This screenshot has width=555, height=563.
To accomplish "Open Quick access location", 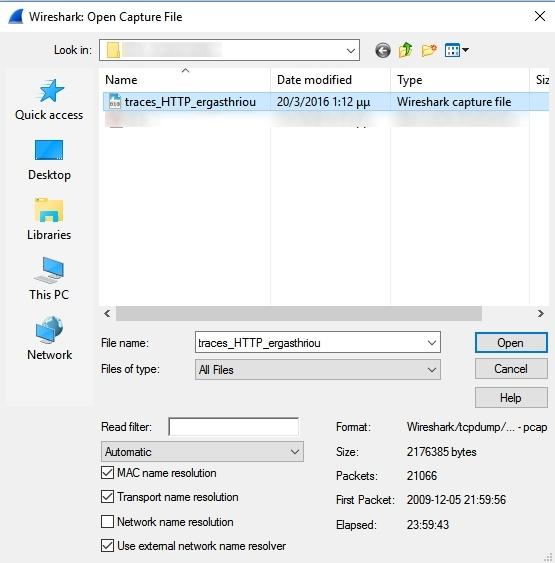I will coord(49,100).
